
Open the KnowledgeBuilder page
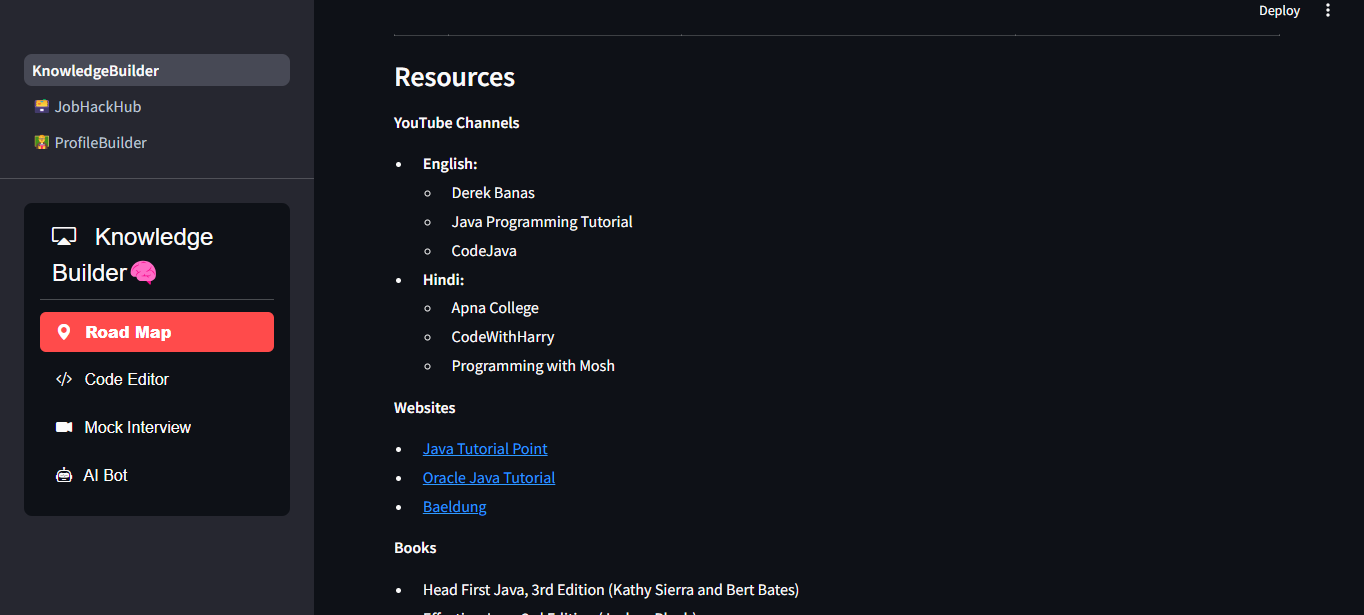[157, 70]
